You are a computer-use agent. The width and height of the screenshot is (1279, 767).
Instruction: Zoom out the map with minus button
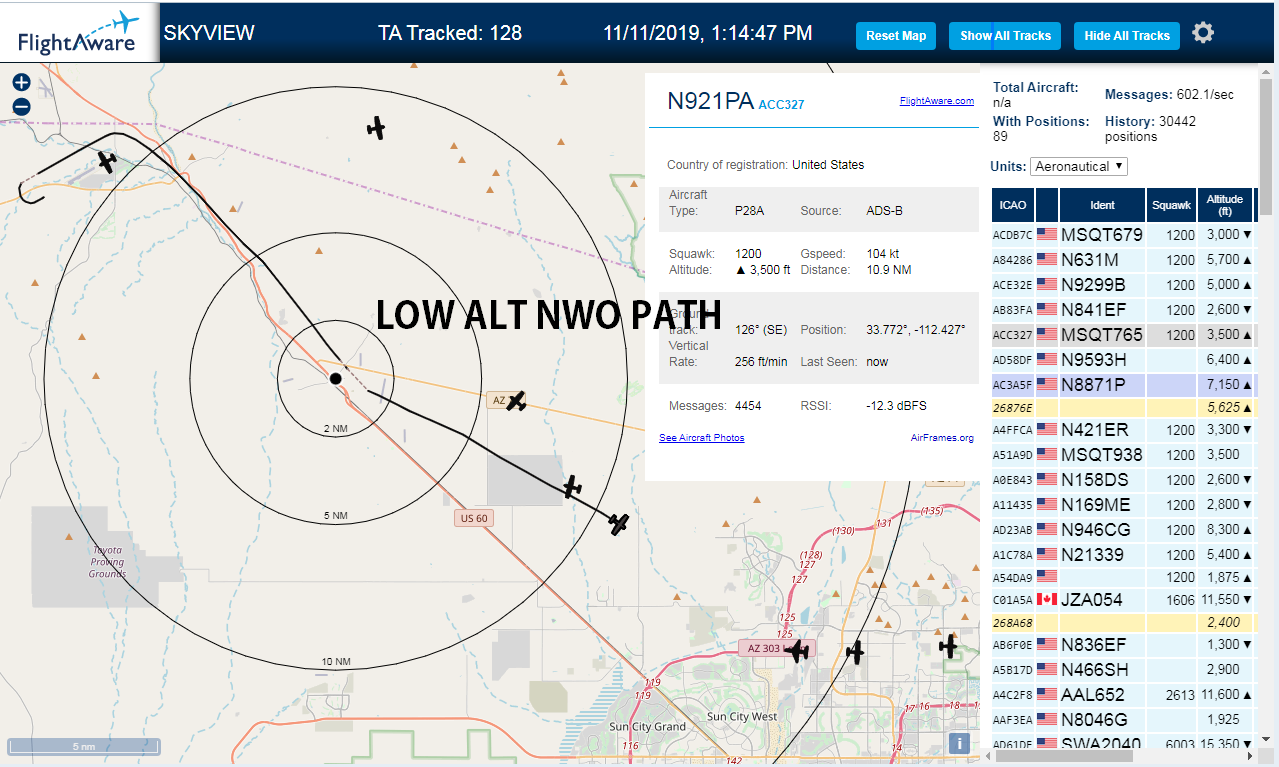[x=21, y=107]
